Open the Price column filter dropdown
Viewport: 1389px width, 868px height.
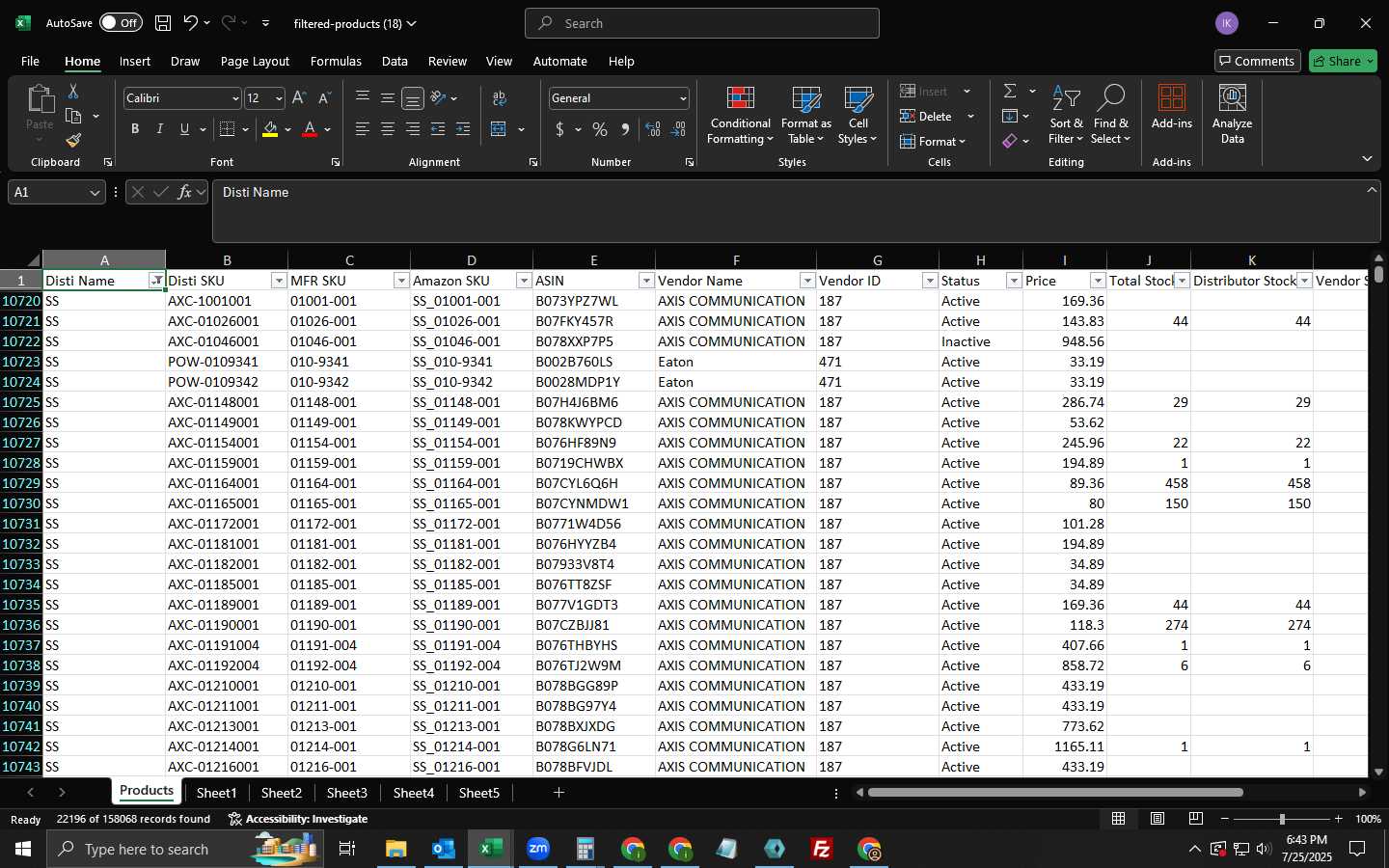pos(1098,281)
